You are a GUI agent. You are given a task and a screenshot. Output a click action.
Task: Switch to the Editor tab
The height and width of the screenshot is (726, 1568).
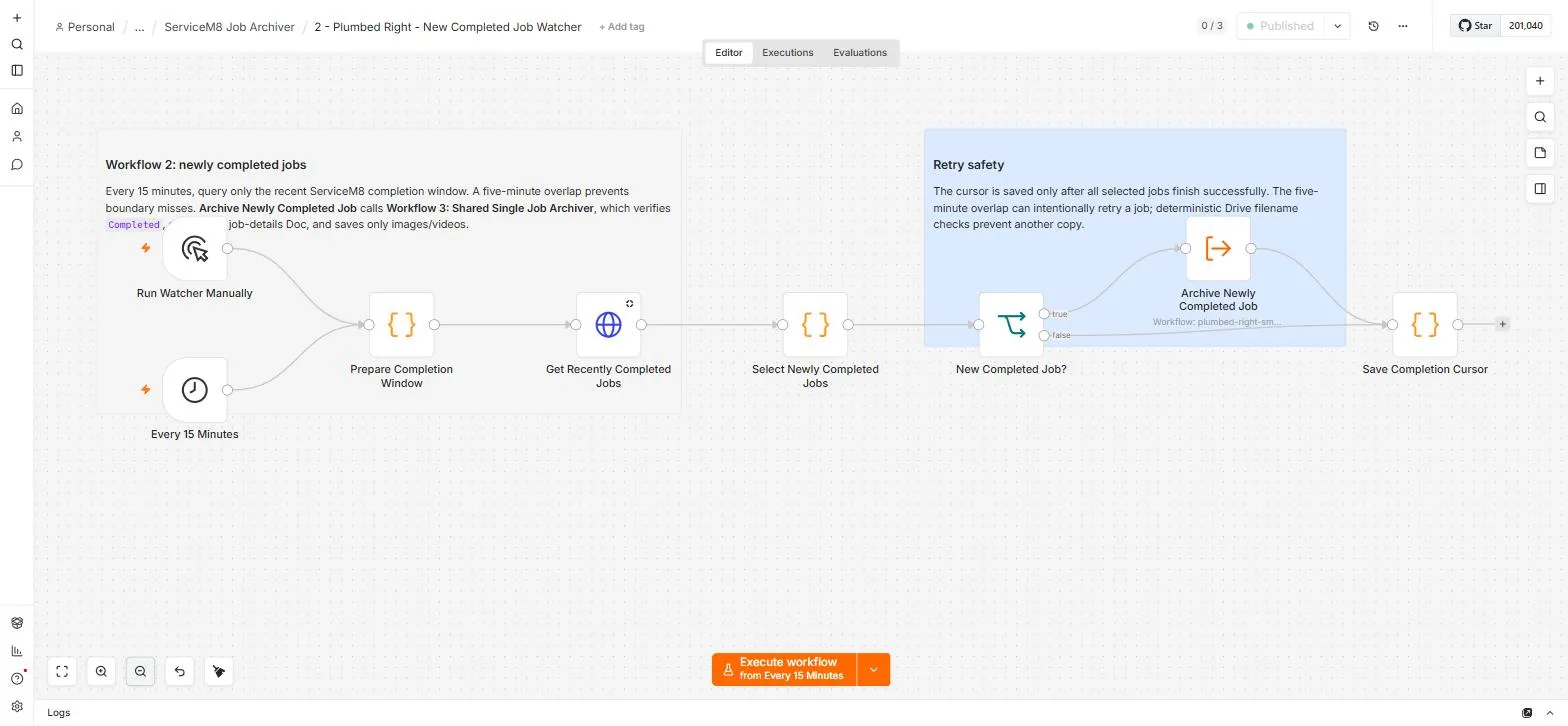pyautogui.click(x=729, y=52)
